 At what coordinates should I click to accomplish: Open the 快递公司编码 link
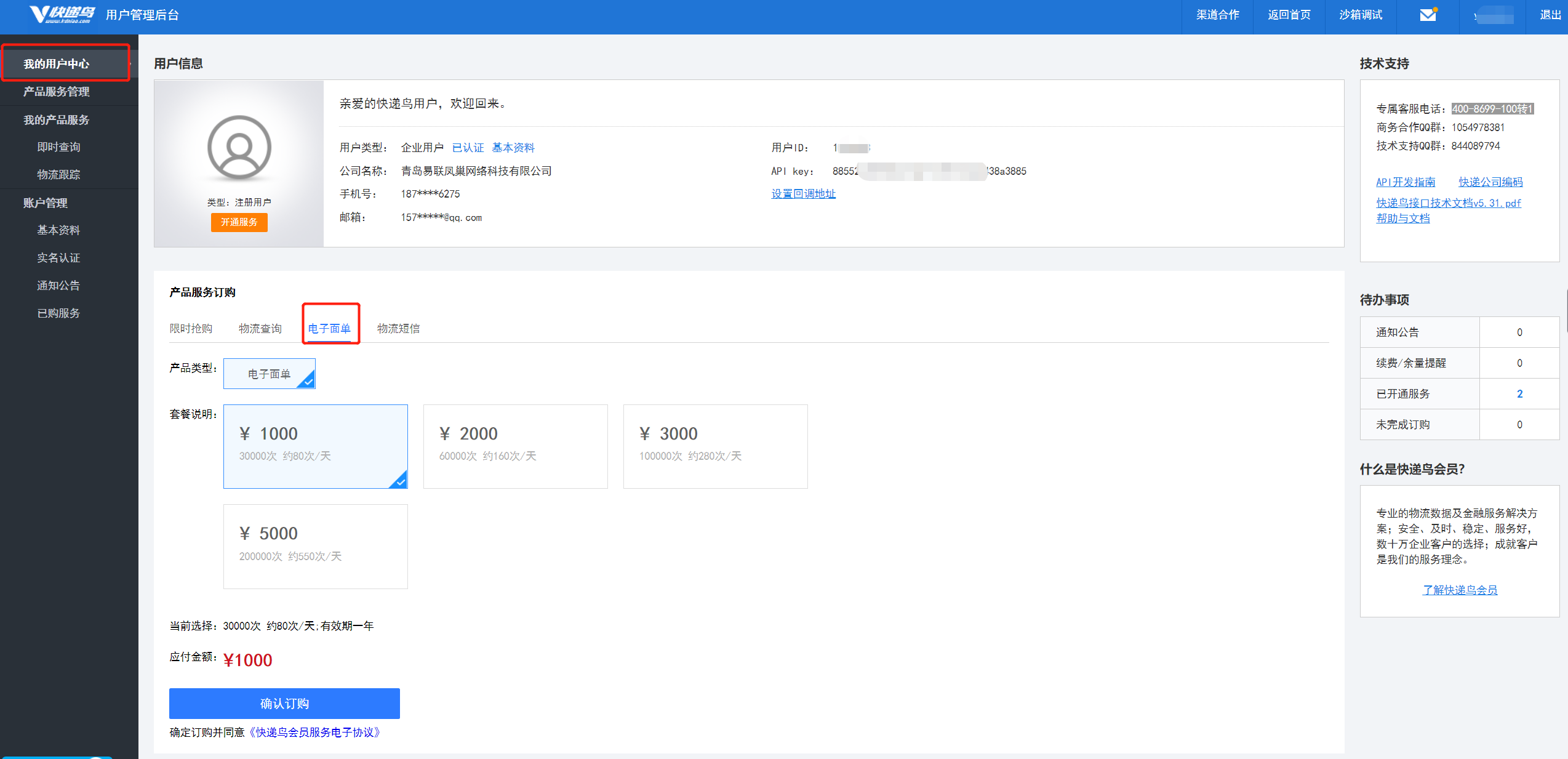tap(1490, 182)
